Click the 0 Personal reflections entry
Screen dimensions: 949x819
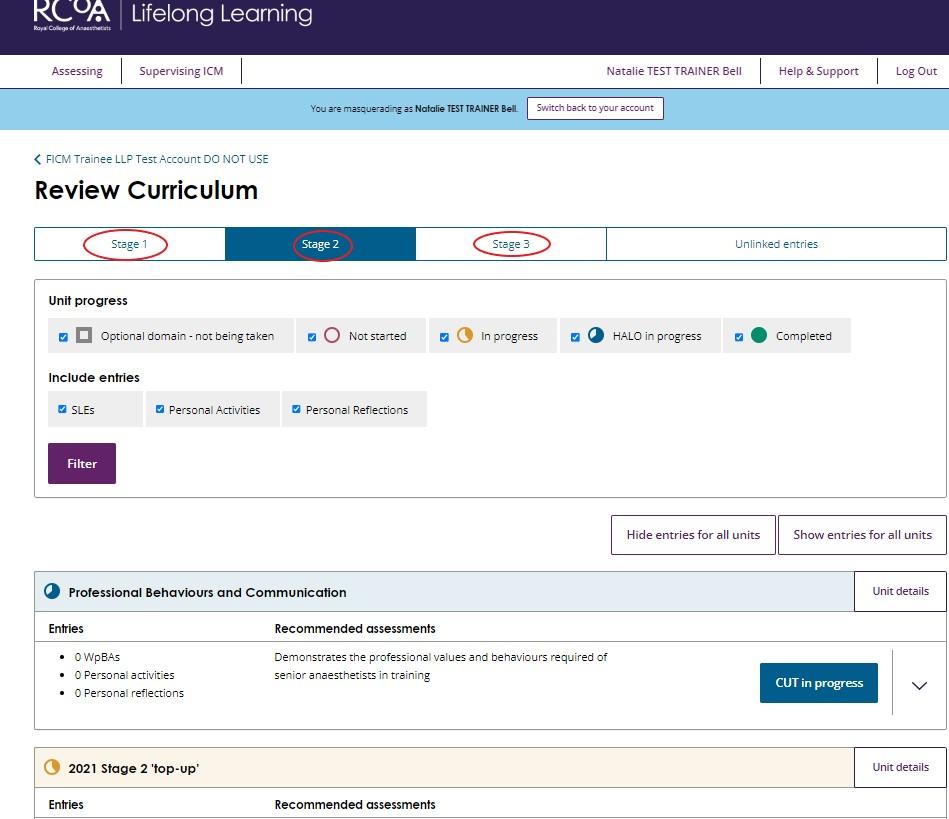click(x=130, y=693)
